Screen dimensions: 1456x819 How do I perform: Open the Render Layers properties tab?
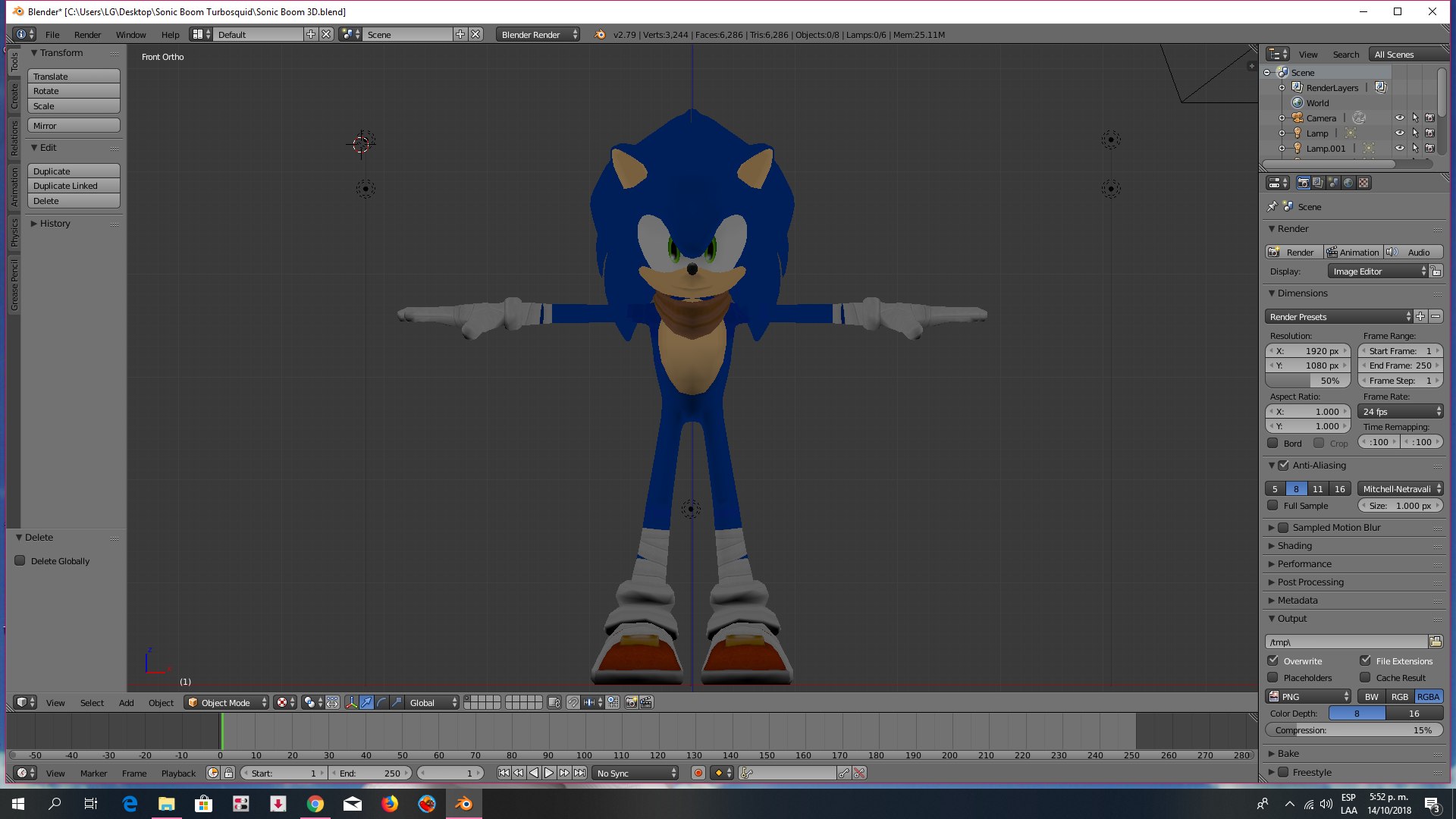[x=1318, y=183]
